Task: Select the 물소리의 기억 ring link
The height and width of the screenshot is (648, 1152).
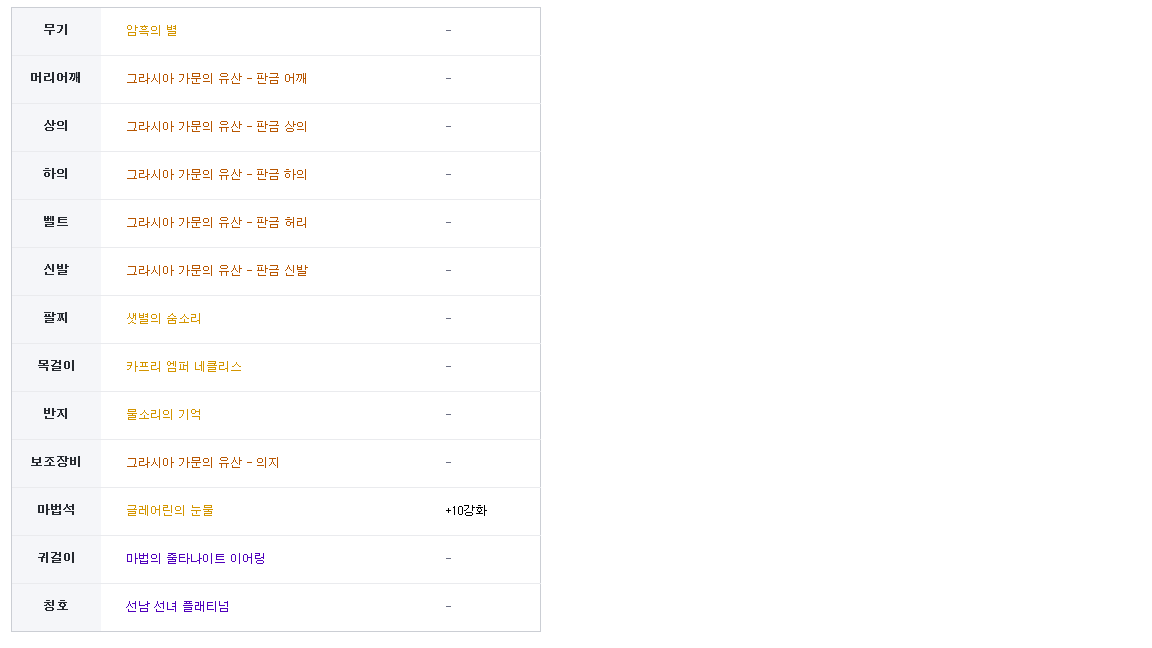Action: pyautogui.click(x=163, y=415)
